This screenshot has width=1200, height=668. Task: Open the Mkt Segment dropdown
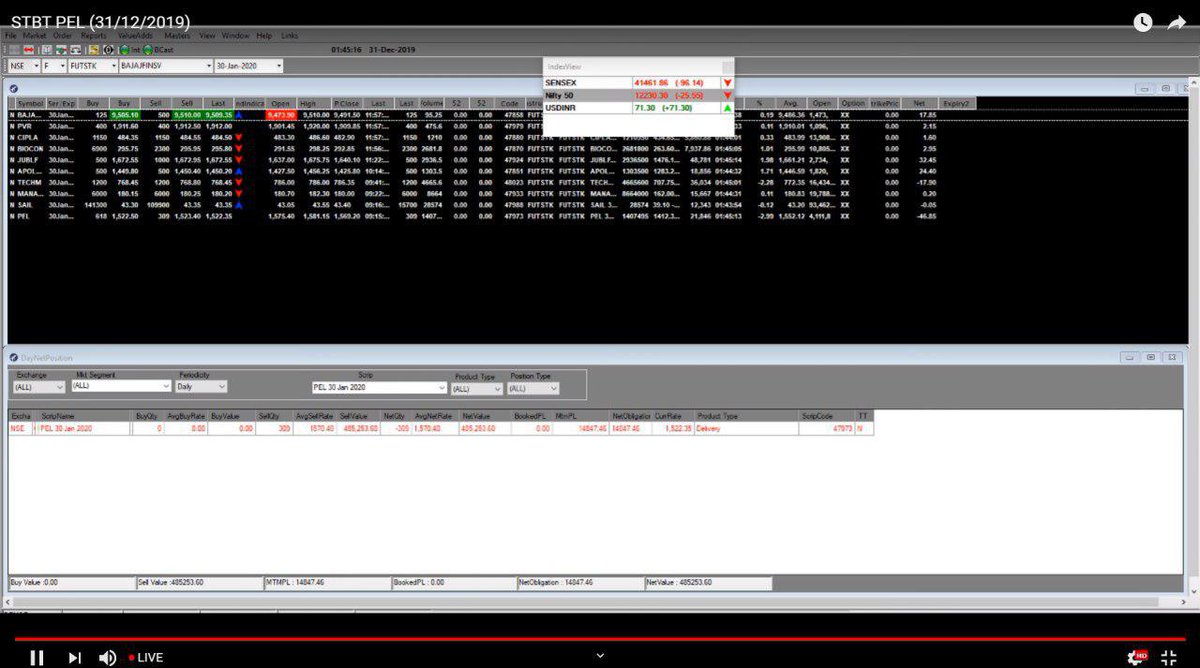coord(121,386)
